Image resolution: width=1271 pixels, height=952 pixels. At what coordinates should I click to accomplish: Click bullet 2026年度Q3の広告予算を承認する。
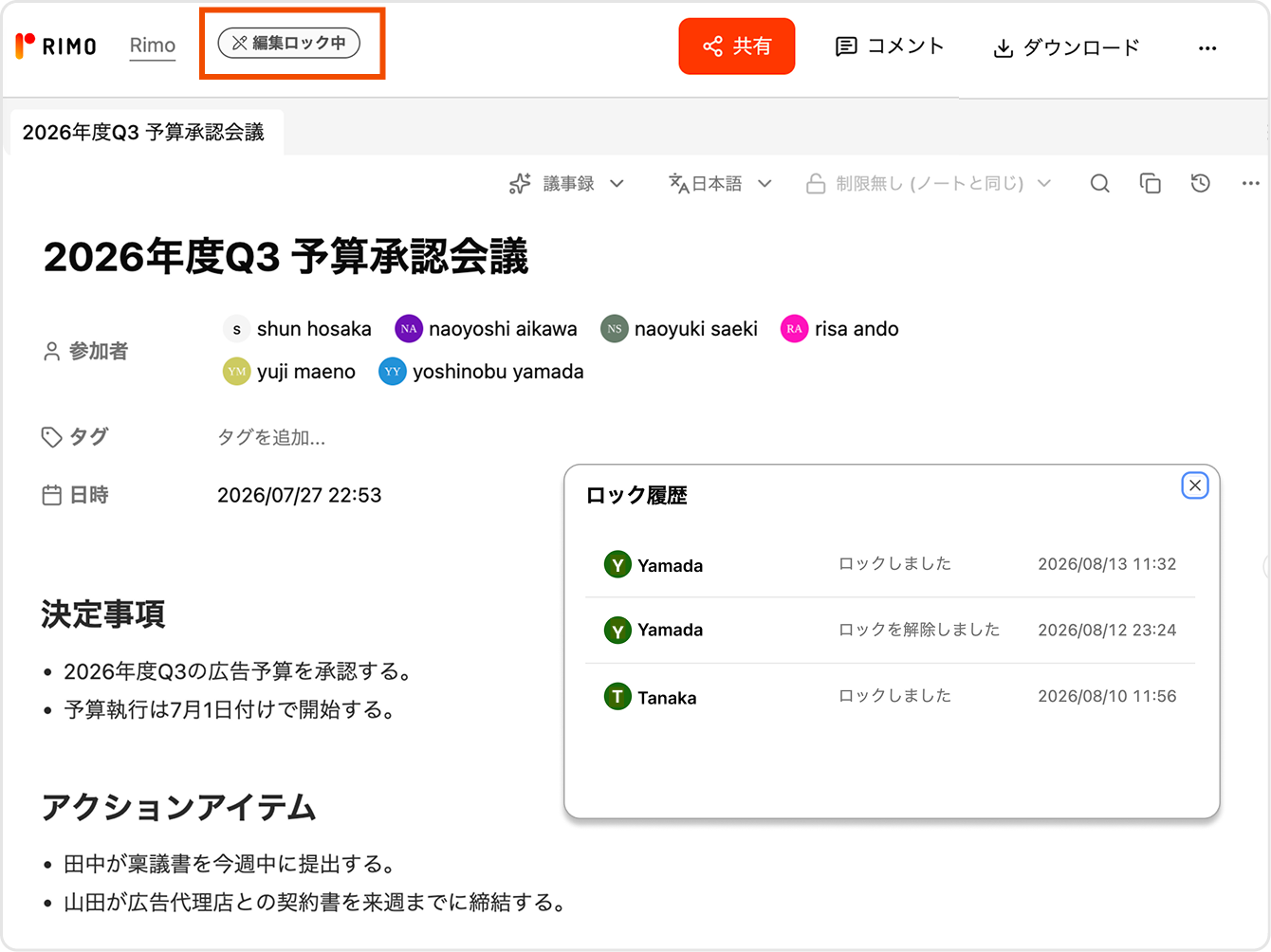(239, 672)
